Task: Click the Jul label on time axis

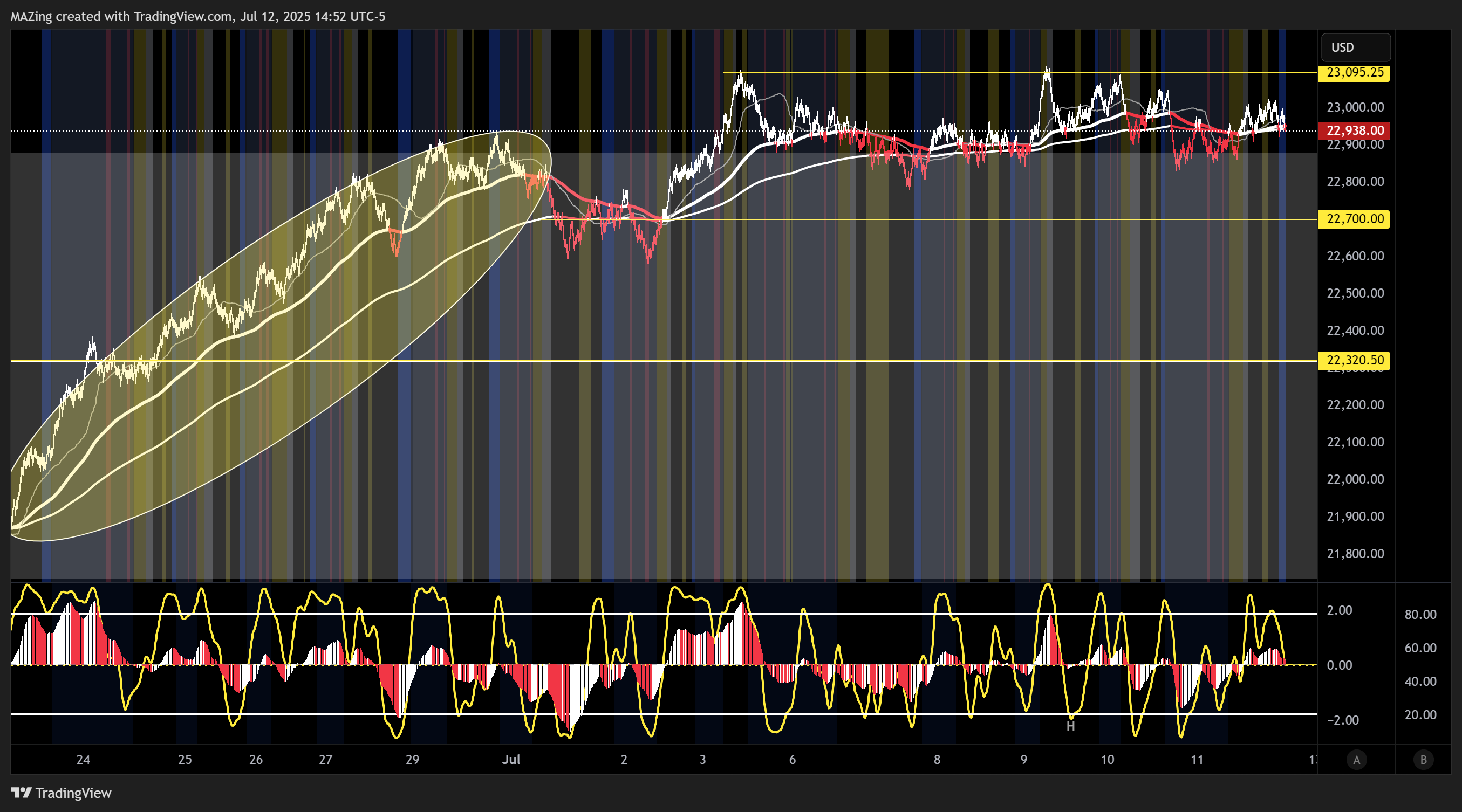Action: (x=511, y=760)
